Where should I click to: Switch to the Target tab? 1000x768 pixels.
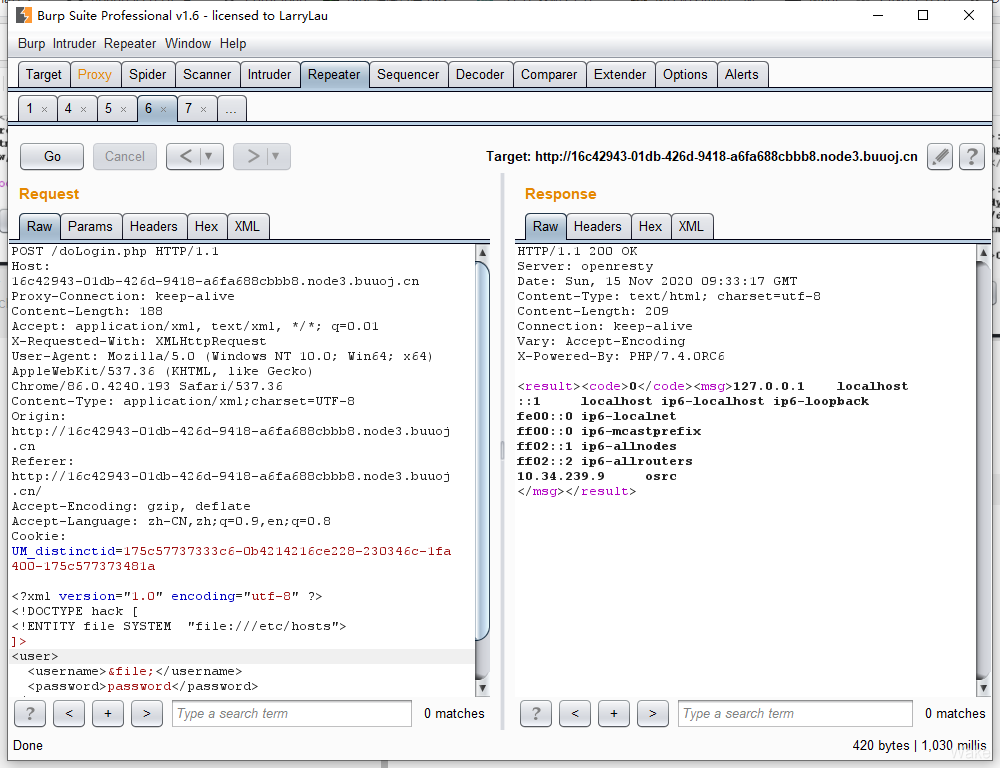pos(43,75)
